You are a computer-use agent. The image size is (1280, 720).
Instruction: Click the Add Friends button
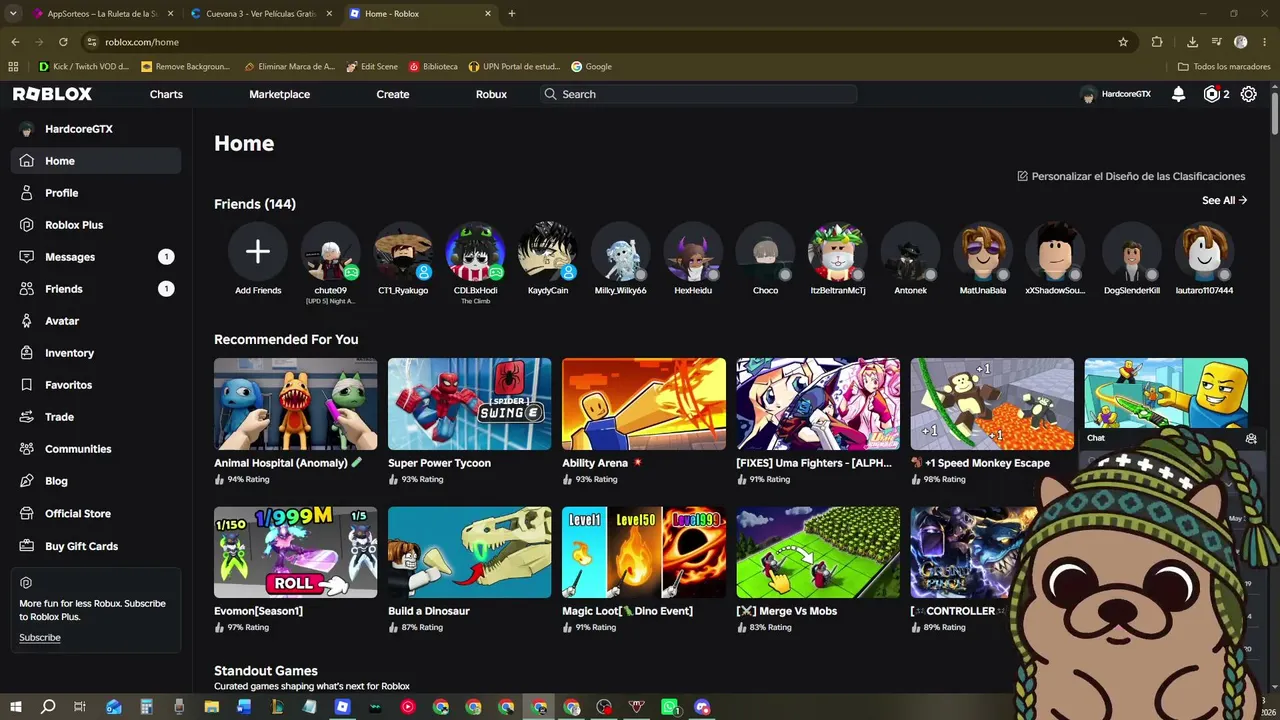[258, 251]
